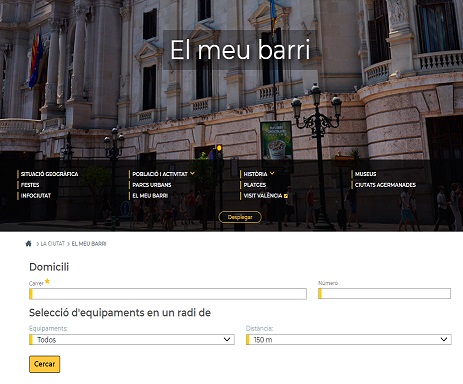Click the Cercar button
The width and height of the screenshot is (463, 384).
tap(44, 364)
